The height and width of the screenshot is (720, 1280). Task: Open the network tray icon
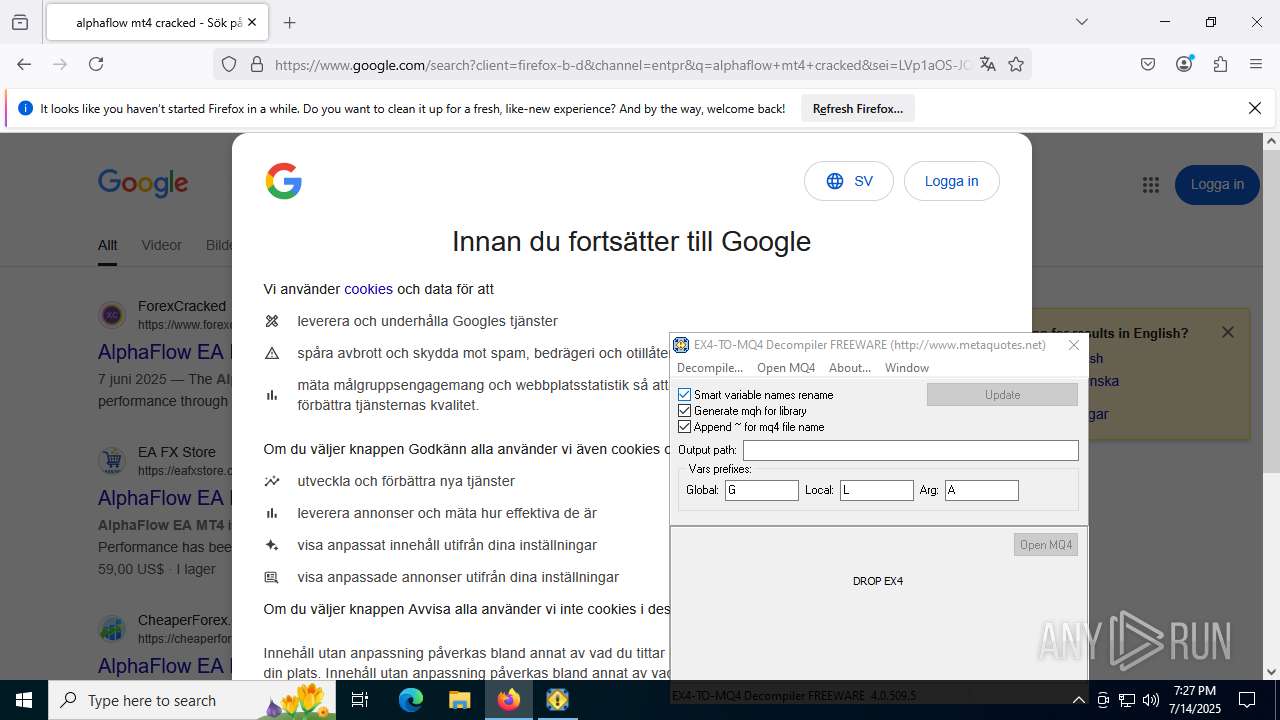(1127, 700)
